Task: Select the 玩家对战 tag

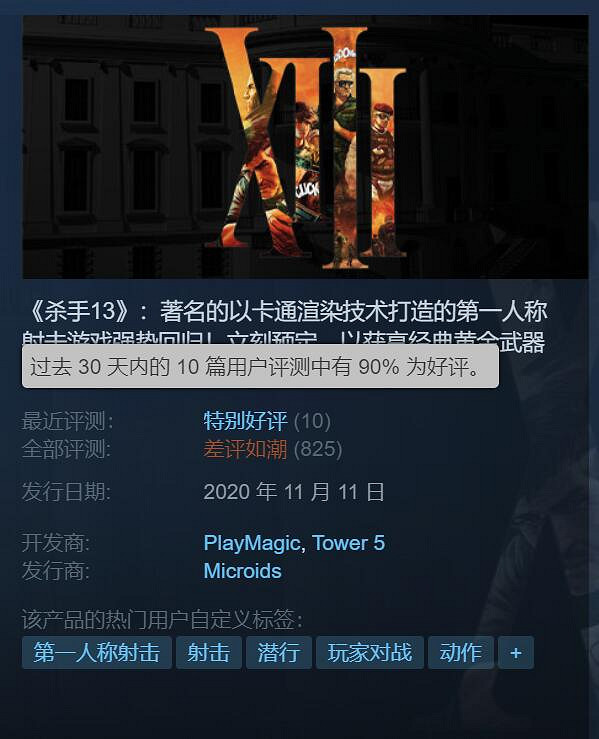Action: click(x=370, y=653)
